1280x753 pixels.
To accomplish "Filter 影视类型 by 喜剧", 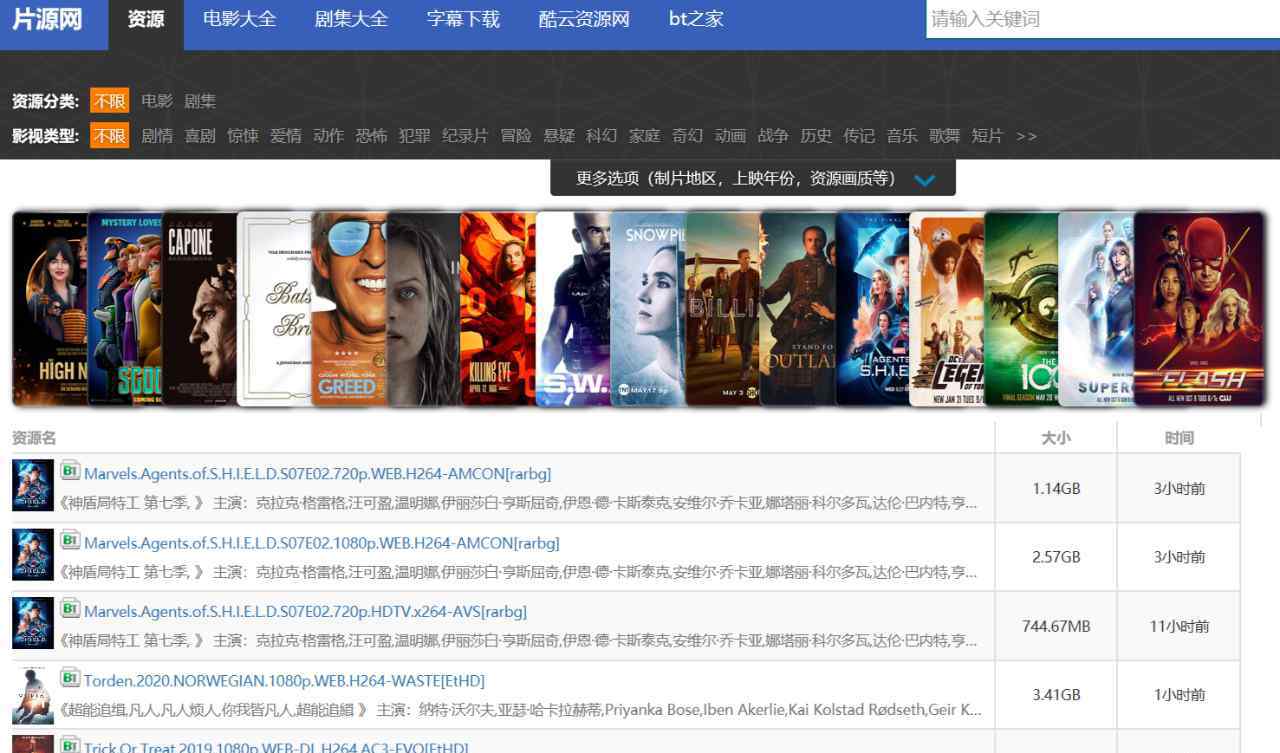I will 200,135.
